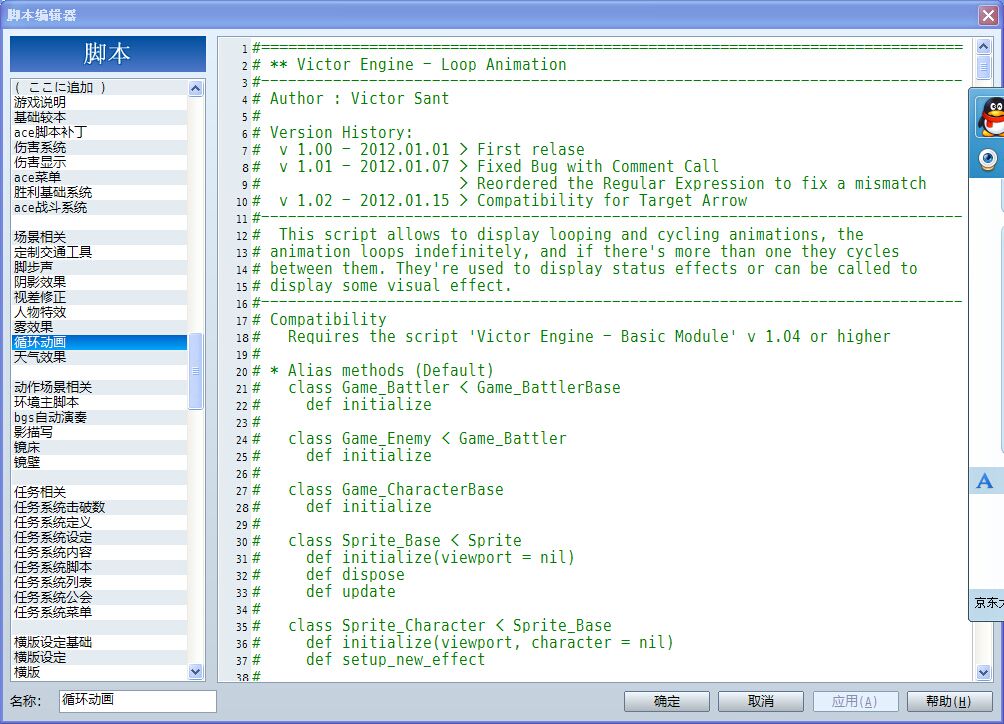
Task: Select script 动作场景相关
Action: [x=100, y=387]
